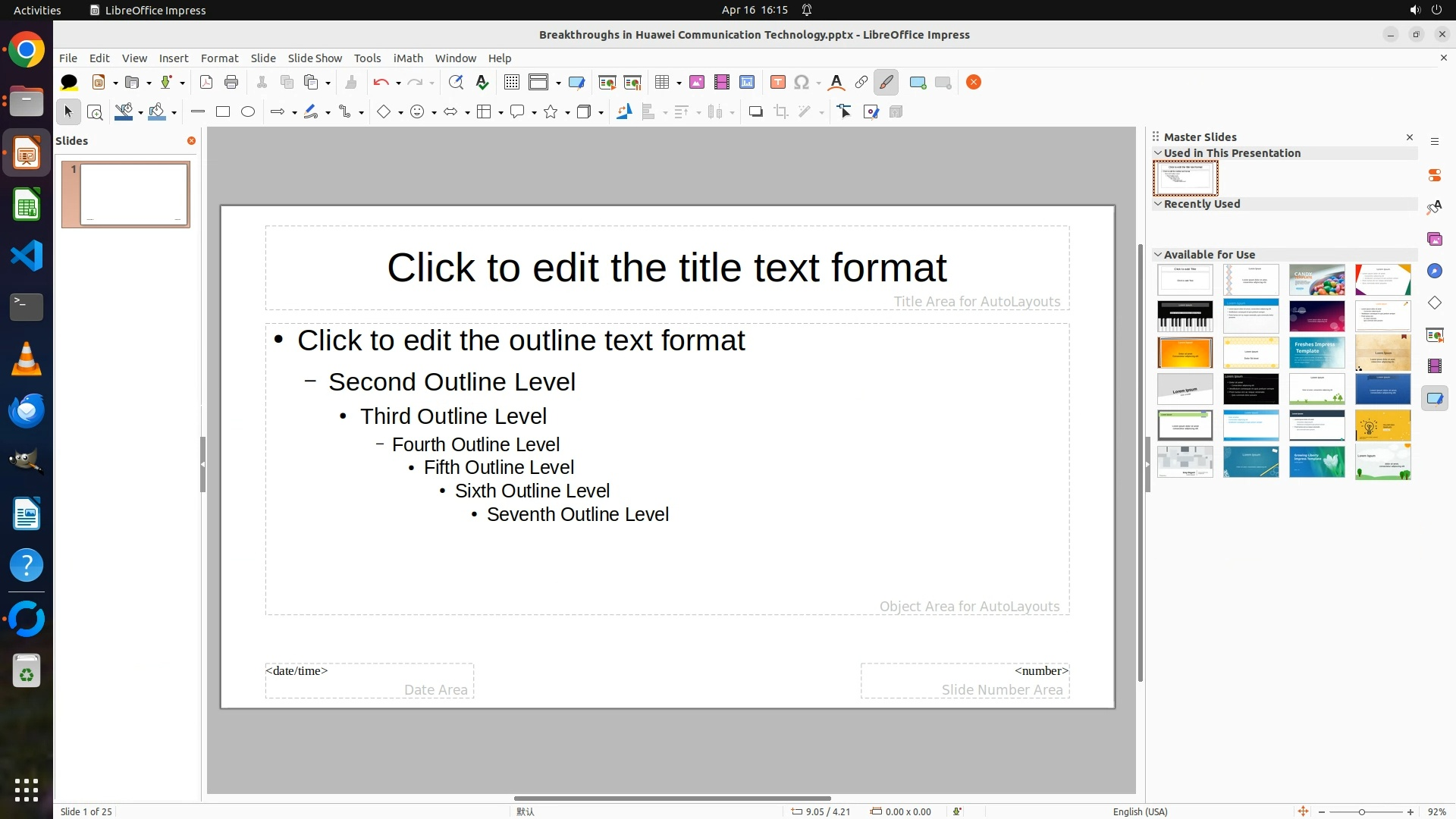
Task: Open the Slide Show menu
Action: click(315, 58)
